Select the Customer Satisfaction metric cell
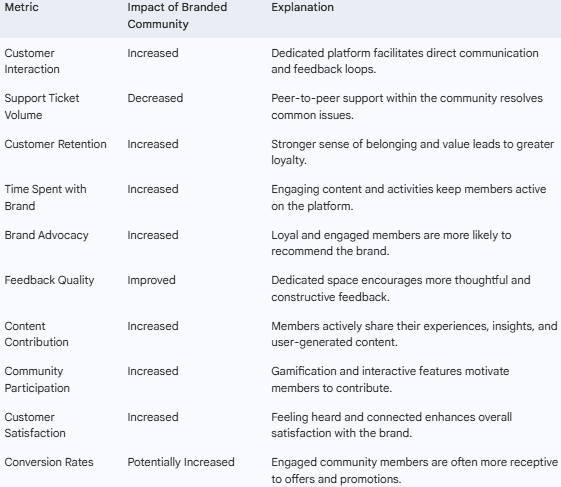 pos(35,425)
